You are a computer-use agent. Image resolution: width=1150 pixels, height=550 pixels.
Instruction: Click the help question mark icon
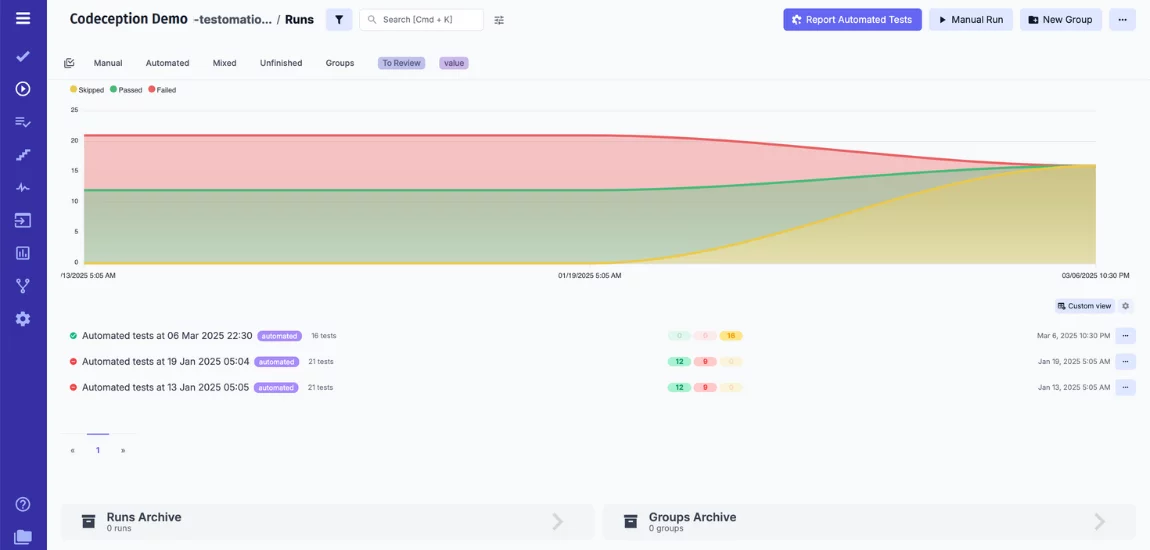[23, 505]
